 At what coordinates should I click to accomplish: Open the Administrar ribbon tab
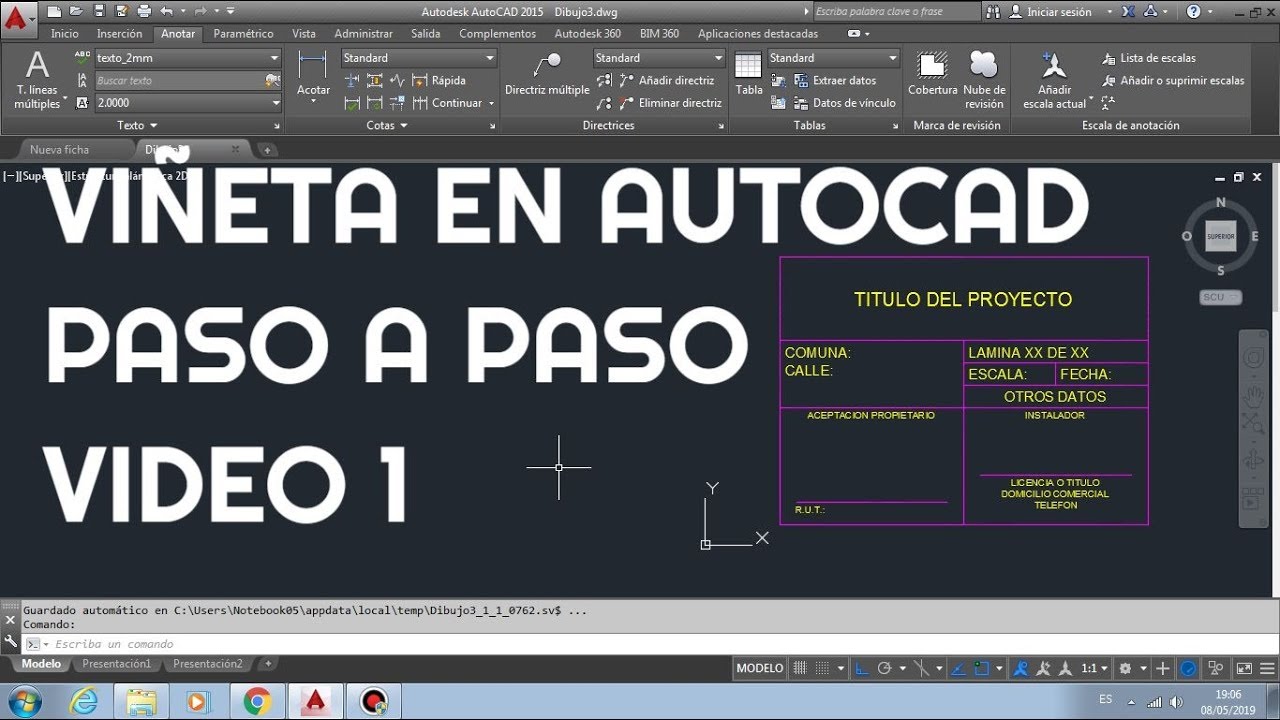[x=364, y=33]
